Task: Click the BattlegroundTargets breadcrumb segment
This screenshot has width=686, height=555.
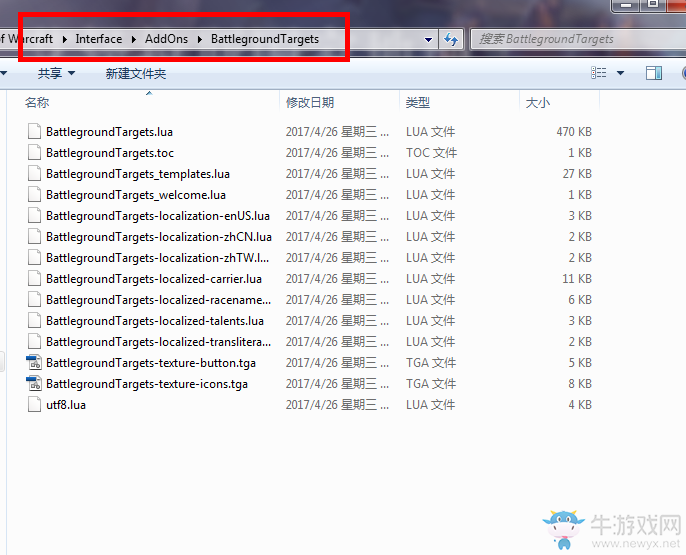Action: [265, 39]
